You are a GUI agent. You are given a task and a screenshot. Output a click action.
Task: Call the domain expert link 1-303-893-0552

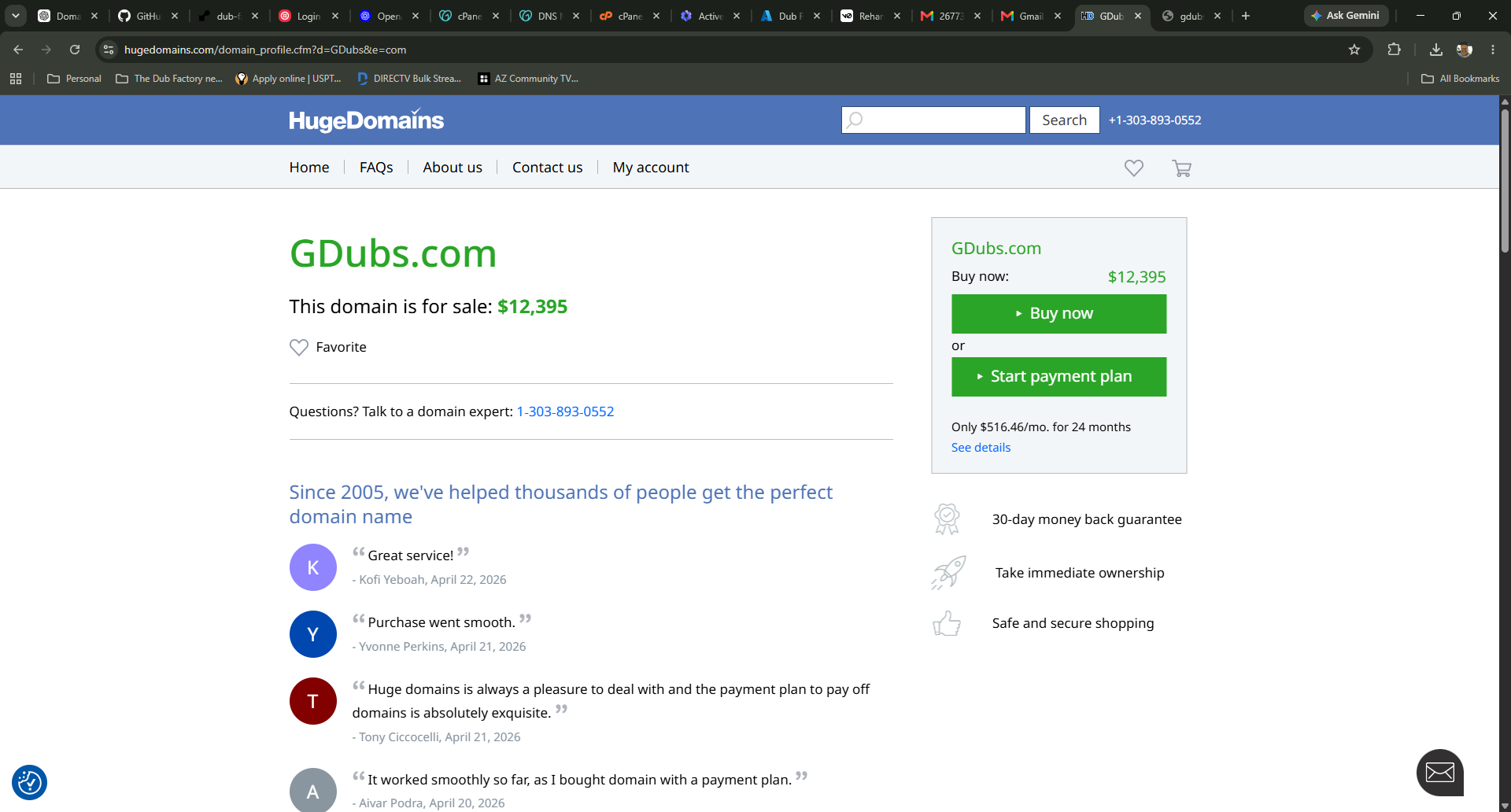565,412
